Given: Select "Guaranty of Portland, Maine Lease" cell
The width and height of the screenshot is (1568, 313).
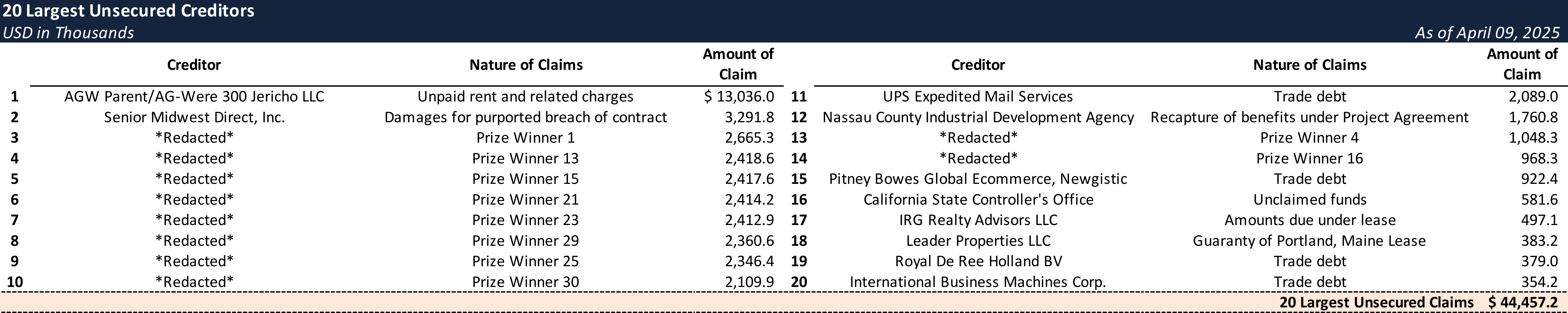Looking at the screenshot, I should (x=1309, y=241).
